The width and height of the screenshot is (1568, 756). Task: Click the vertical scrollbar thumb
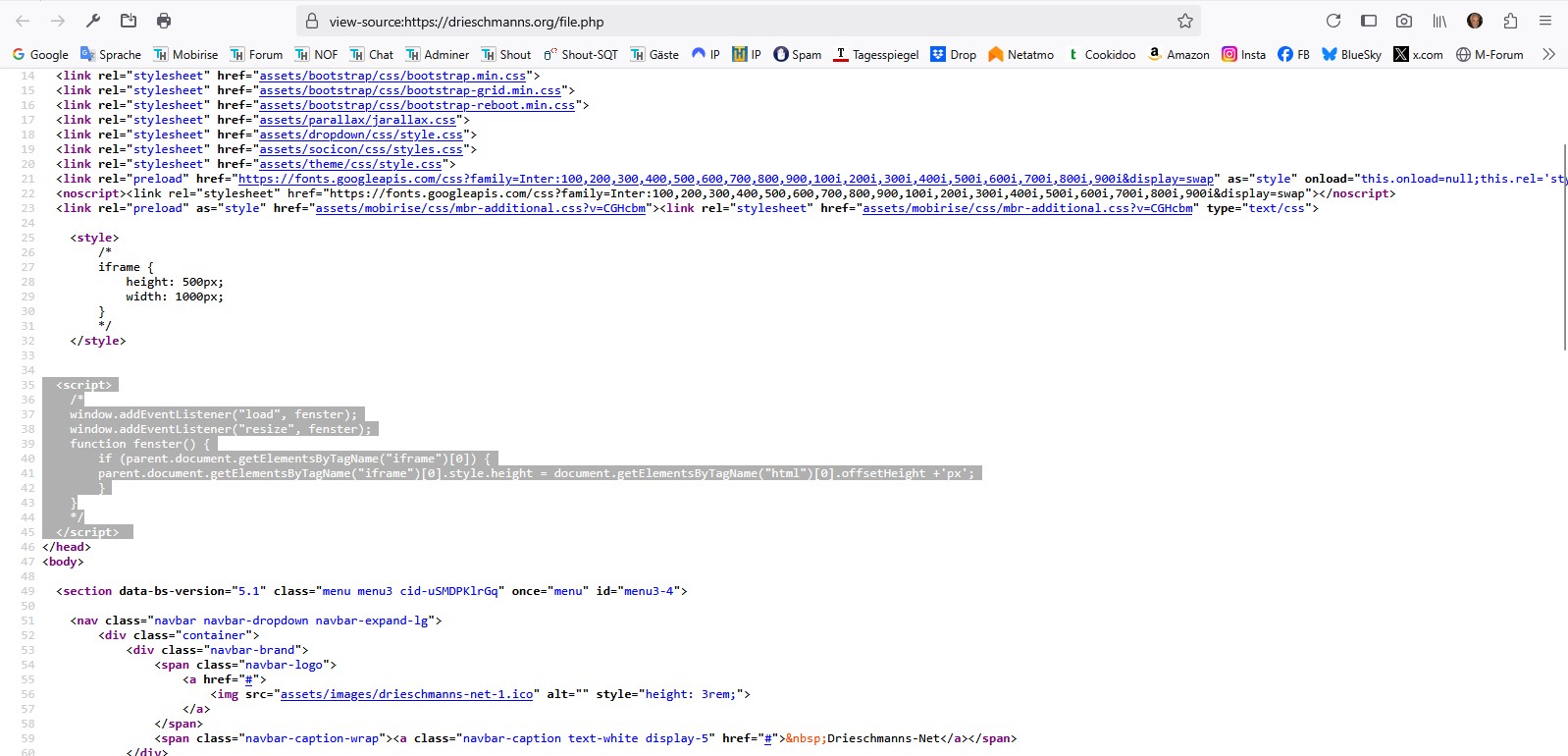coord(1564,245)
